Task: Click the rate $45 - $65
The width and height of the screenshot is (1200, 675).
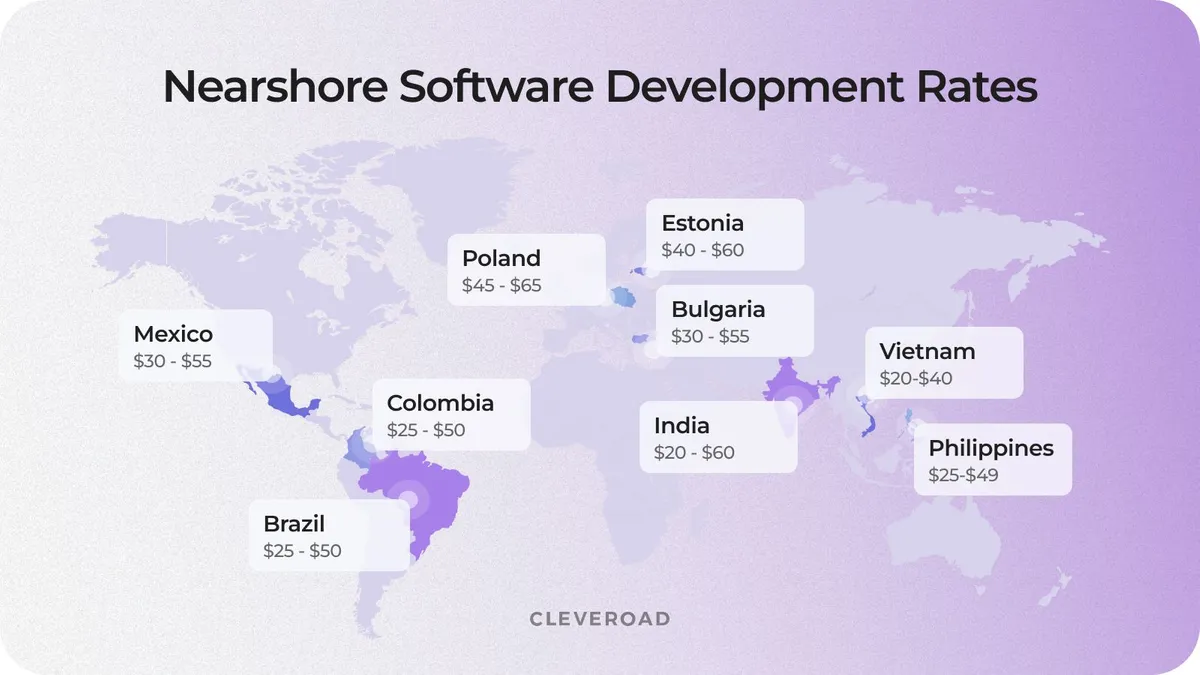Action: [501, 286]
